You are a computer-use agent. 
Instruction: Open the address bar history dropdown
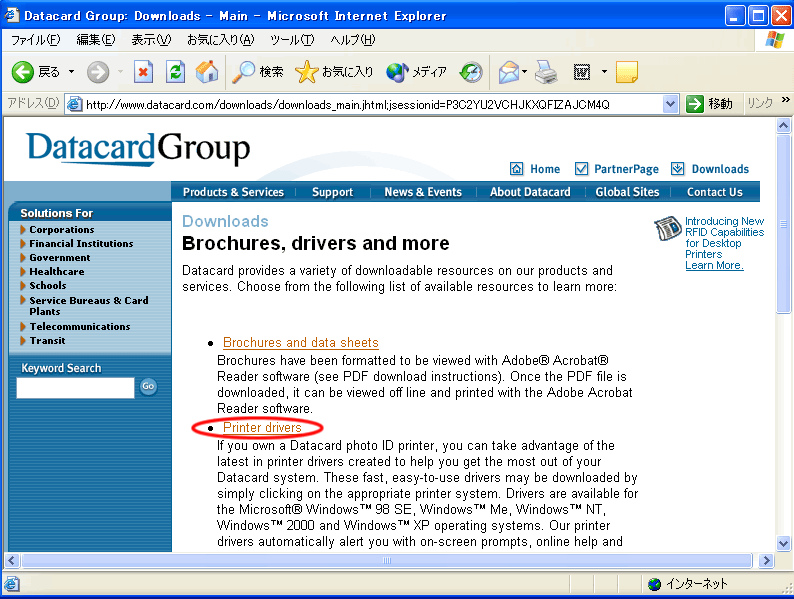[670, 104]
